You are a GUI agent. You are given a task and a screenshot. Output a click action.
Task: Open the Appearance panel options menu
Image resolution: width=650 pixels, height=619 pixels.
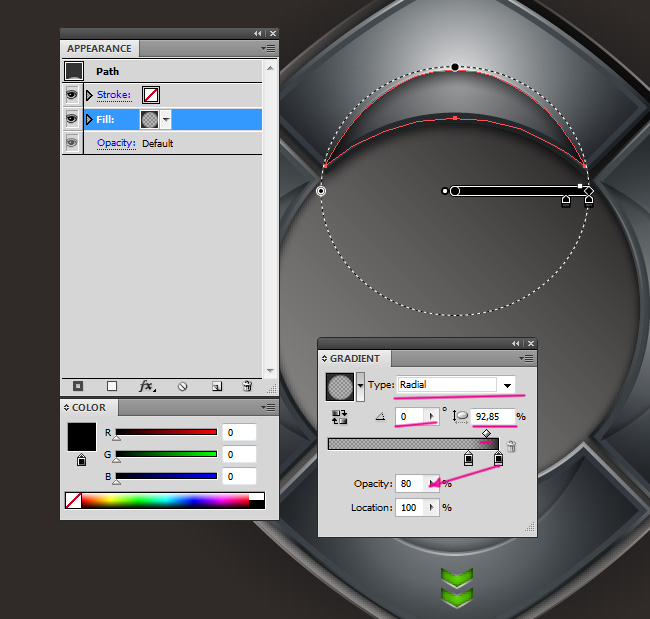[x=268, y=49]
